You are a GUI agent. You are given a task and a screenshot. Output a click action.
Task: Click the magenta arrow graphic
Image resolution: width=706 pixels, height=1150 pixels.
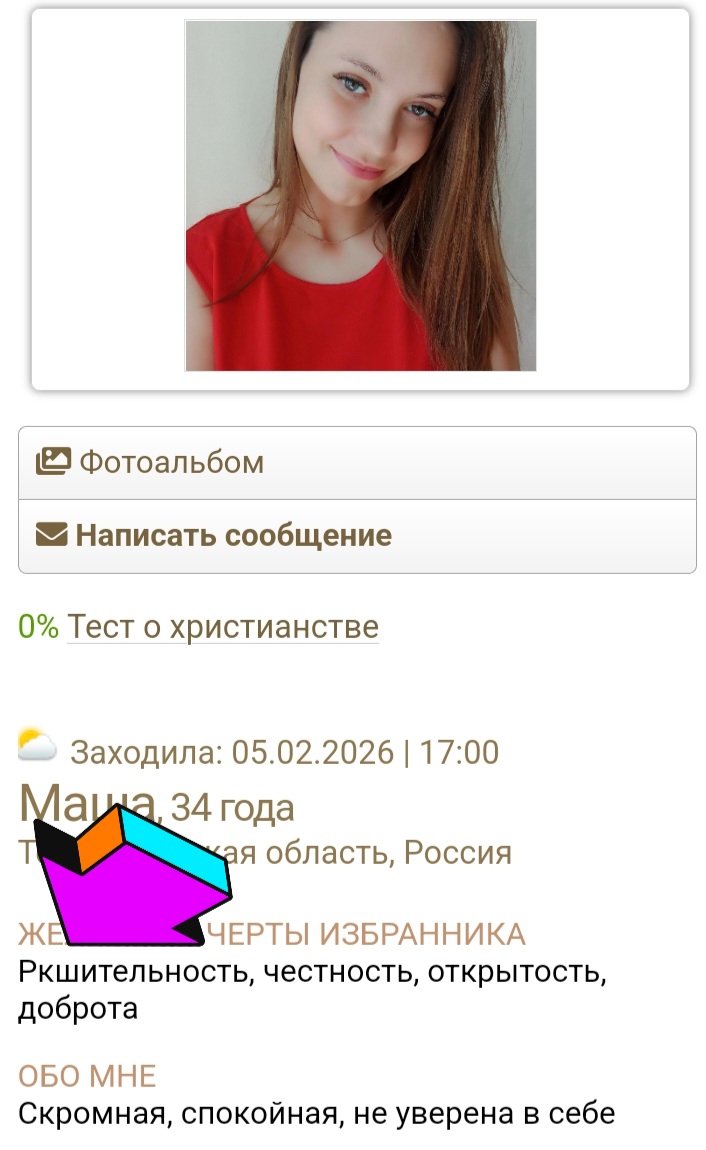coord(133,874)
